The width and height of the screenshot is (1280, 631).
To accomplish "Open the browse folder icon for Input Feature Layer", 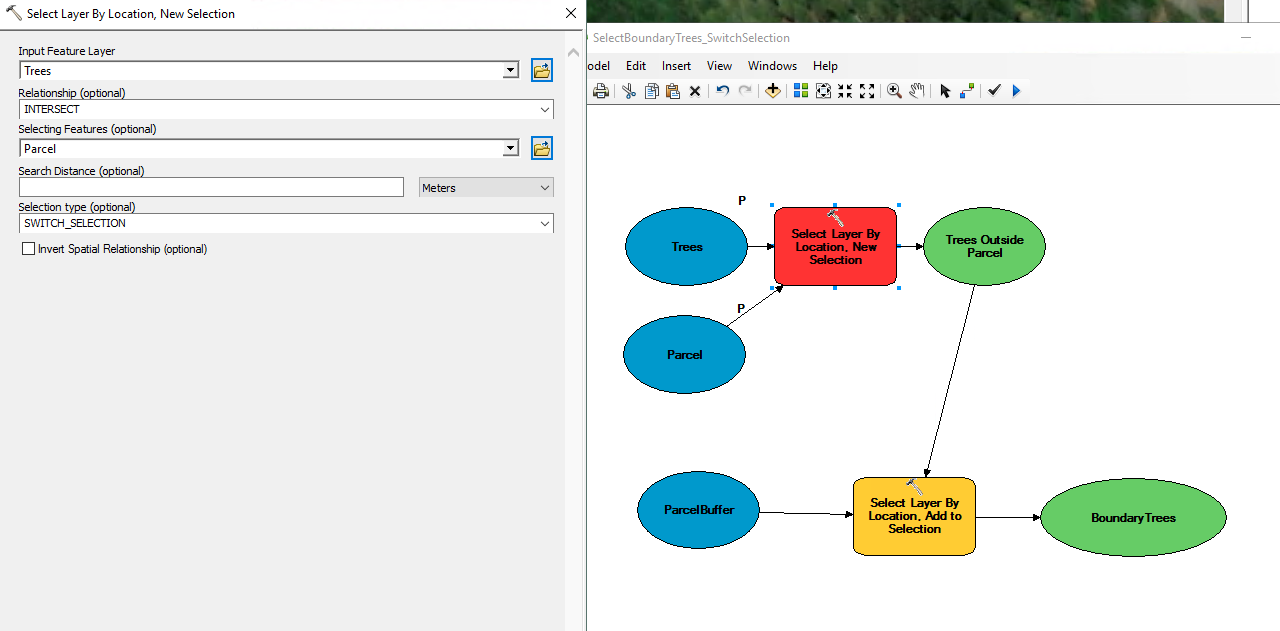I will (x=541, y=70).
